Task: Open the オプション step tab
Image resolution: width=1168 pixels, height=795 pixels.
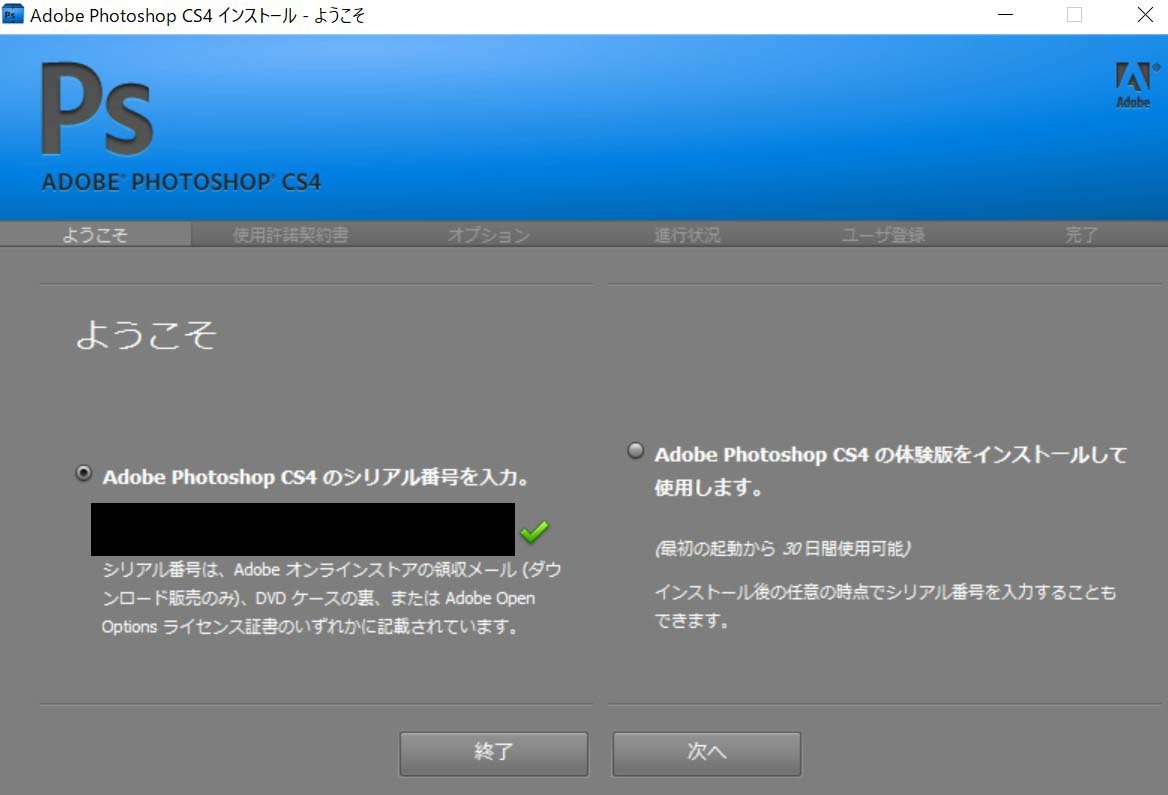Action: [489, 235]
